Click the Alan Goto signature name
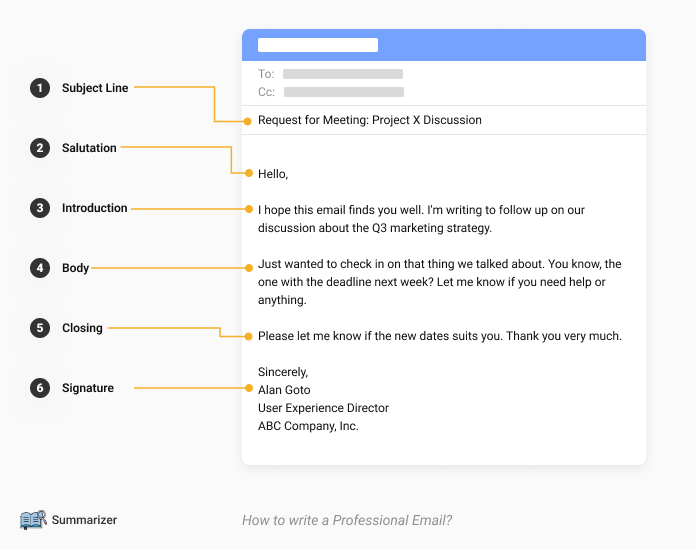696x550 pixels. (x=284, y=390)
